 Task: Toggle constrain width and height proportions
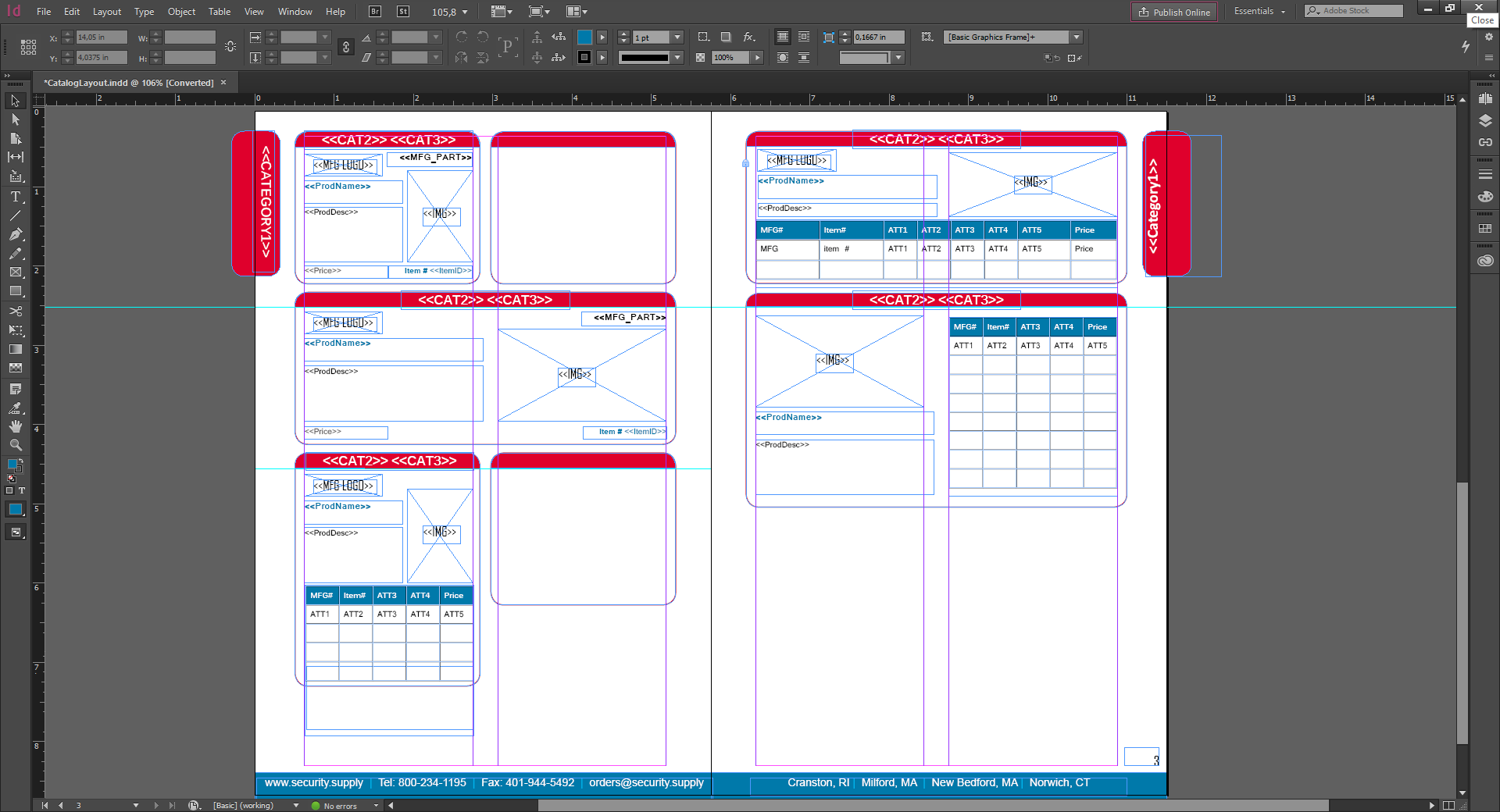[x=230, y=47]
